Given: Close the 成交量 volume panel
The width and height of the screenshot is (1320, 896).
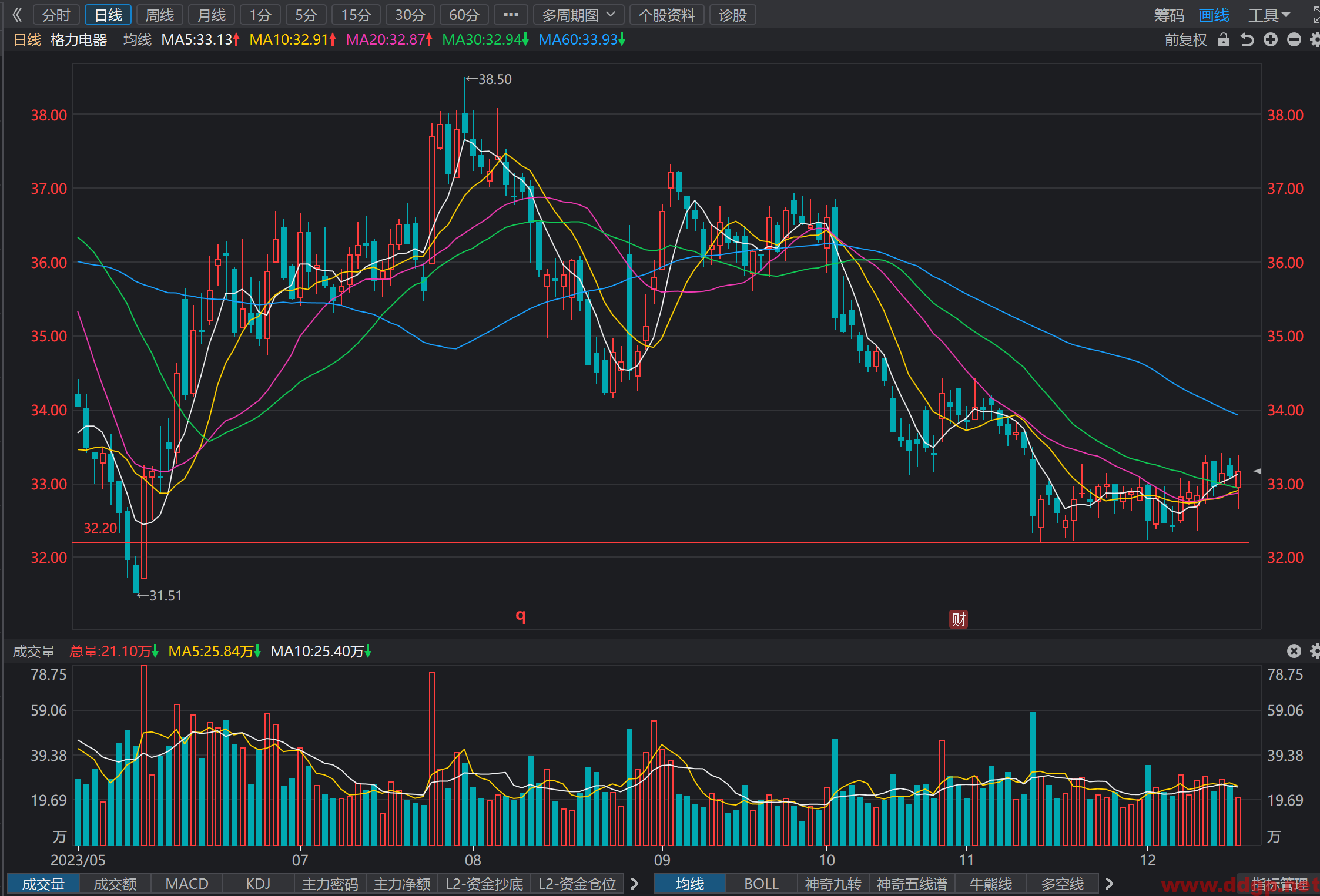Looking at the screenshot, I should coord(1294,650).
